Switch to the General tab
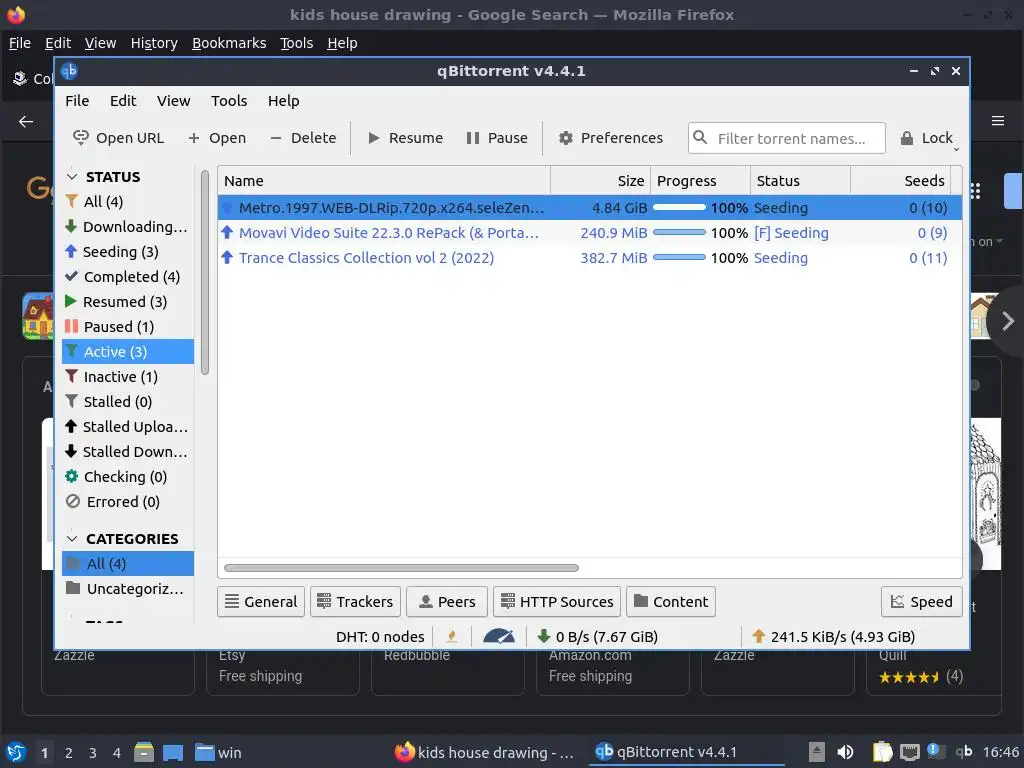The image size is (1024, 768). point(261,601)
